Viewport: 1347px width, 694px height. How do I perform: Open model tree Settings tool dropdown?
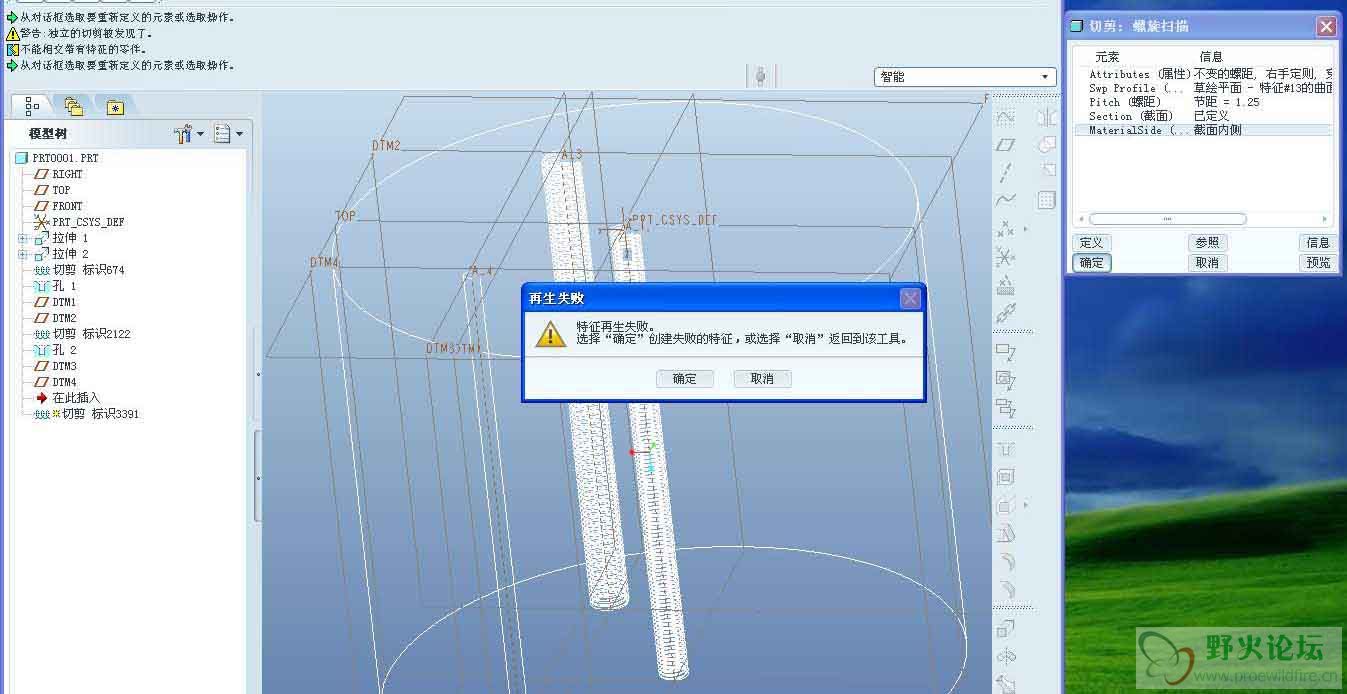pyautogui.click(x=188, y=133)
